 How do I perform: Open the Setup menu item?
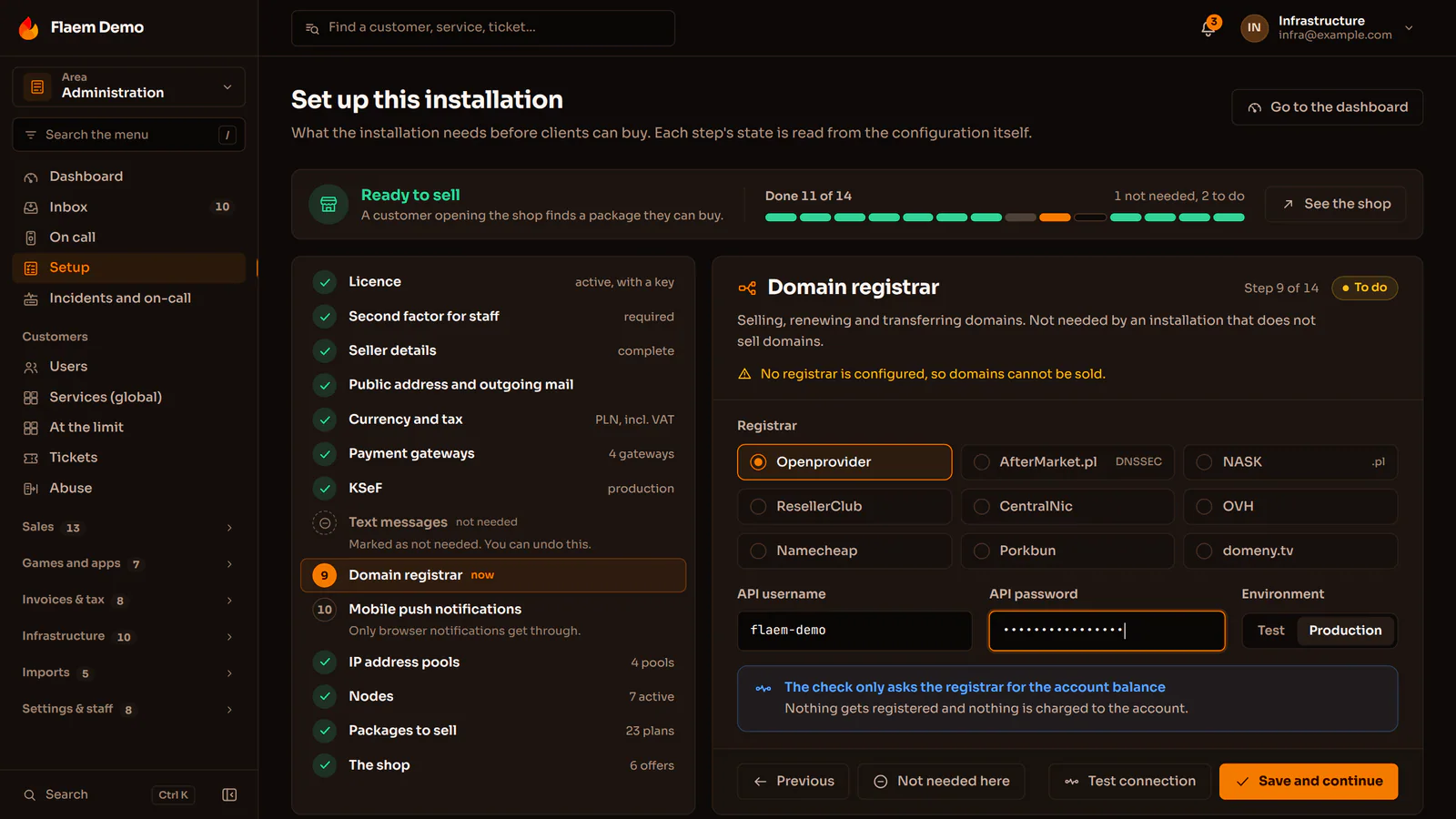[128, 268]
